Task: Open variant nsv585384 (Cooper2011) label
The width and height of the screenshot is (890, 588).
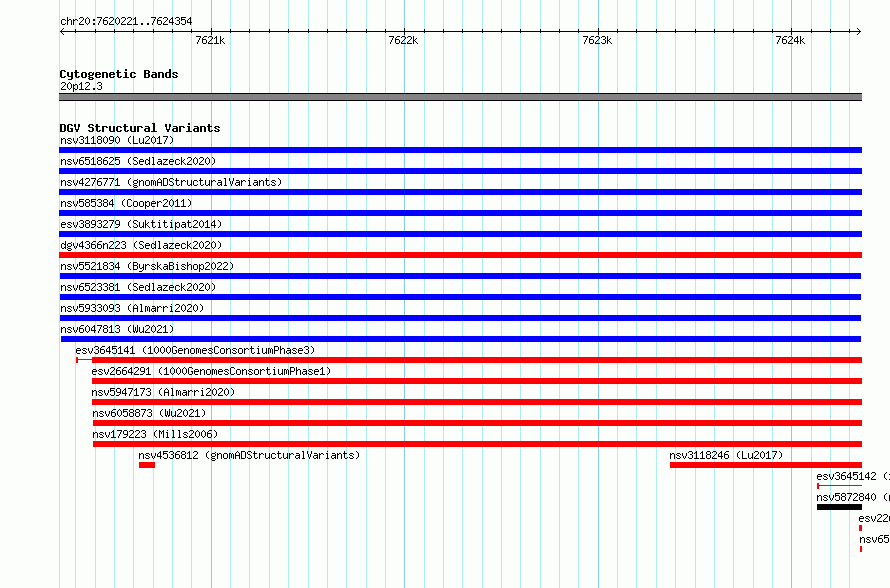Action: (x=126, y=203)
